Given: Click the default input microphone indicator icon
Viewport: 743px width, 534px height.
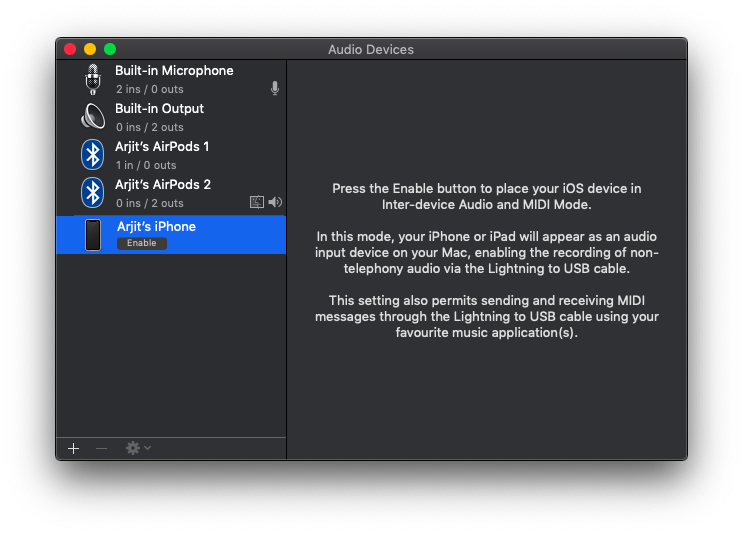Looking at the screenshot, I should pyautogui.click(x=275, y=88).
